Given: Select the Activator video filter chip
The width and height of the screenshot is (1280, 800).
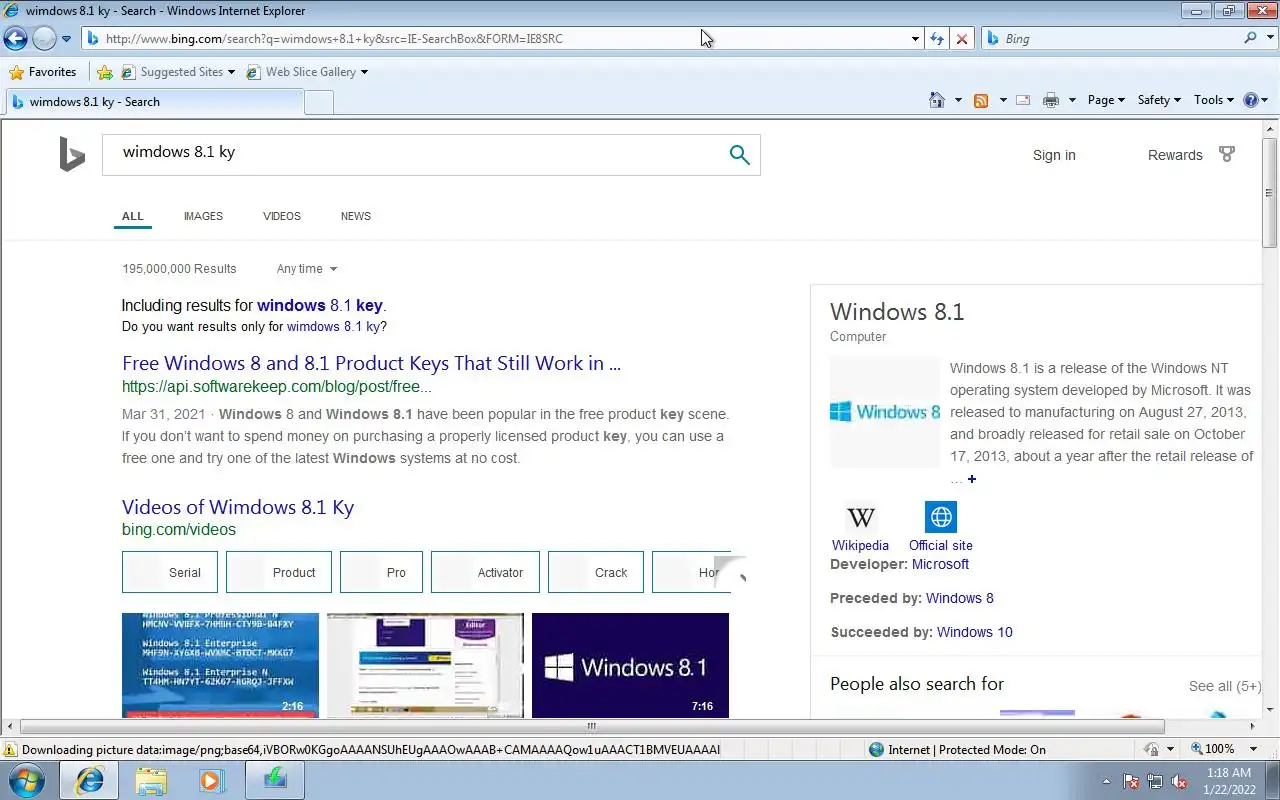Looking at the screenshot, I should tap(485, 572).
